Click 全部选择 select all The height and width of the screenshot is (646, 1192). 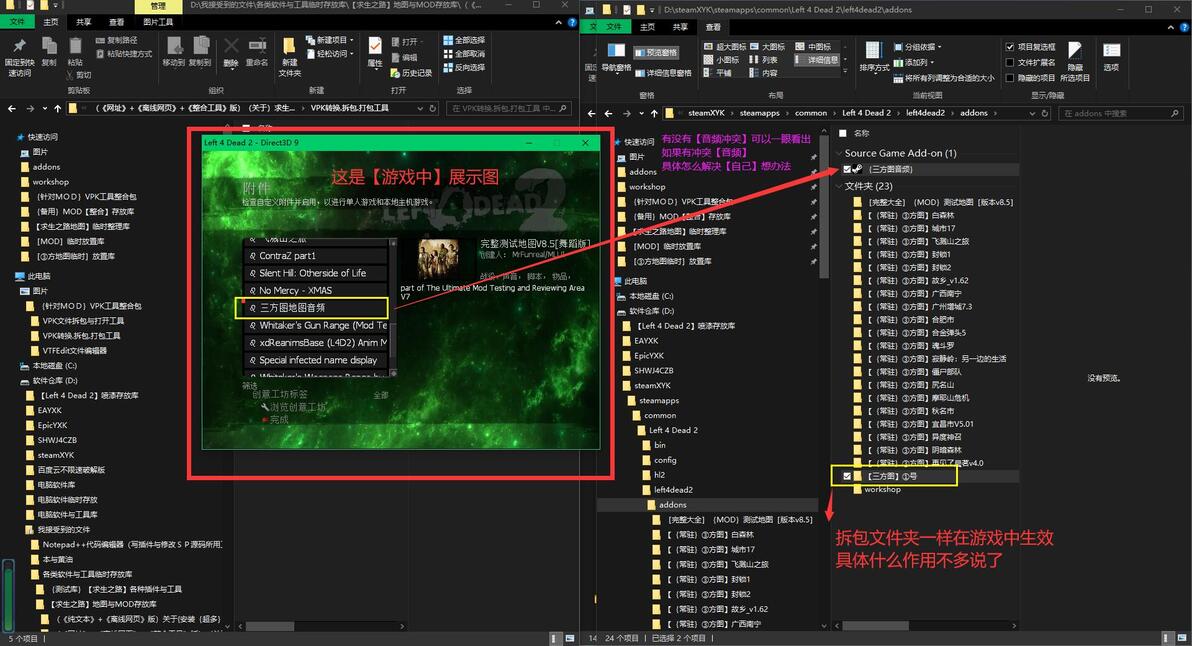coord(464,40)
